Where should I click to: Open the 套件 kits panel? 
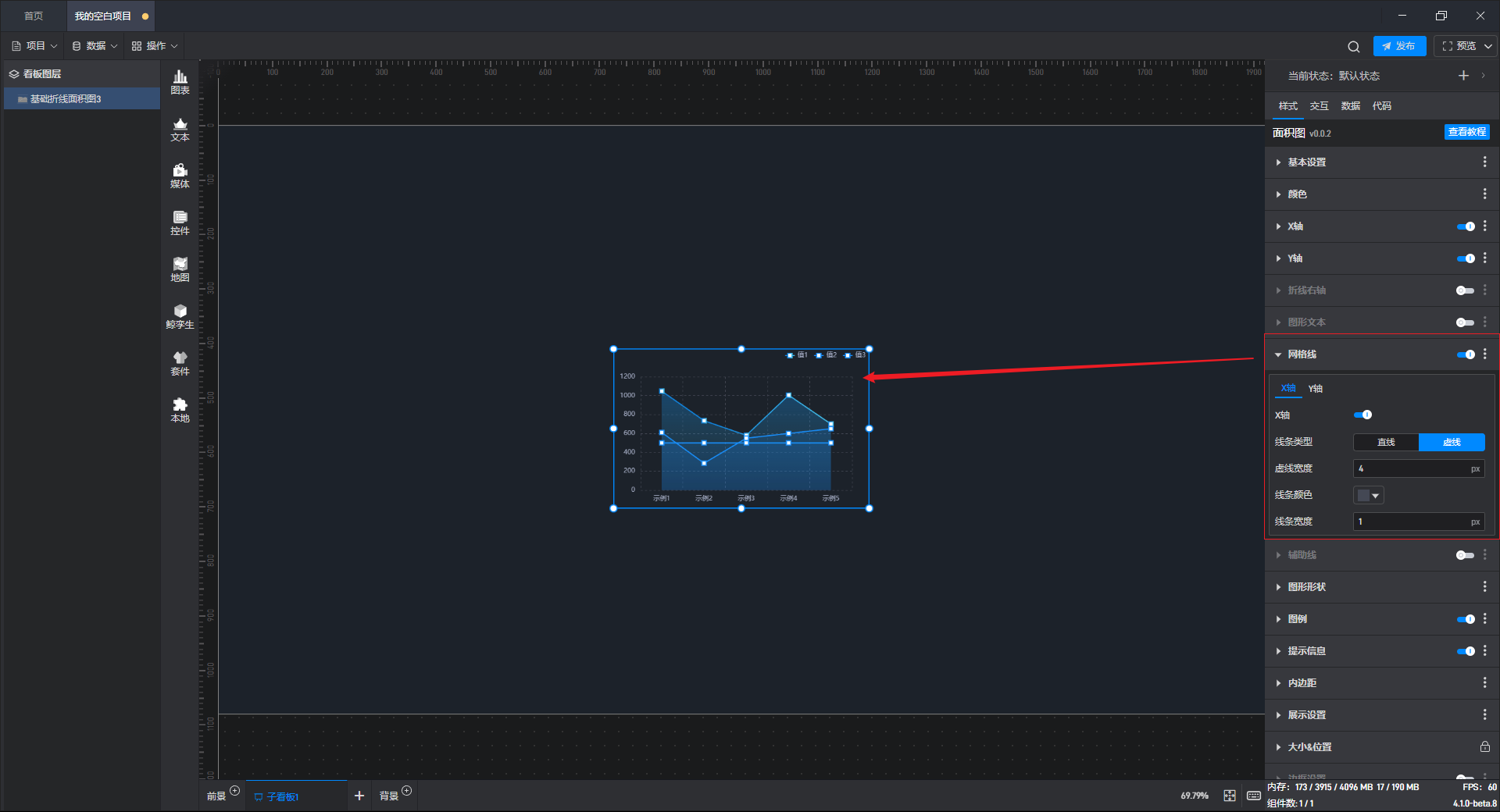pos(180,363)
